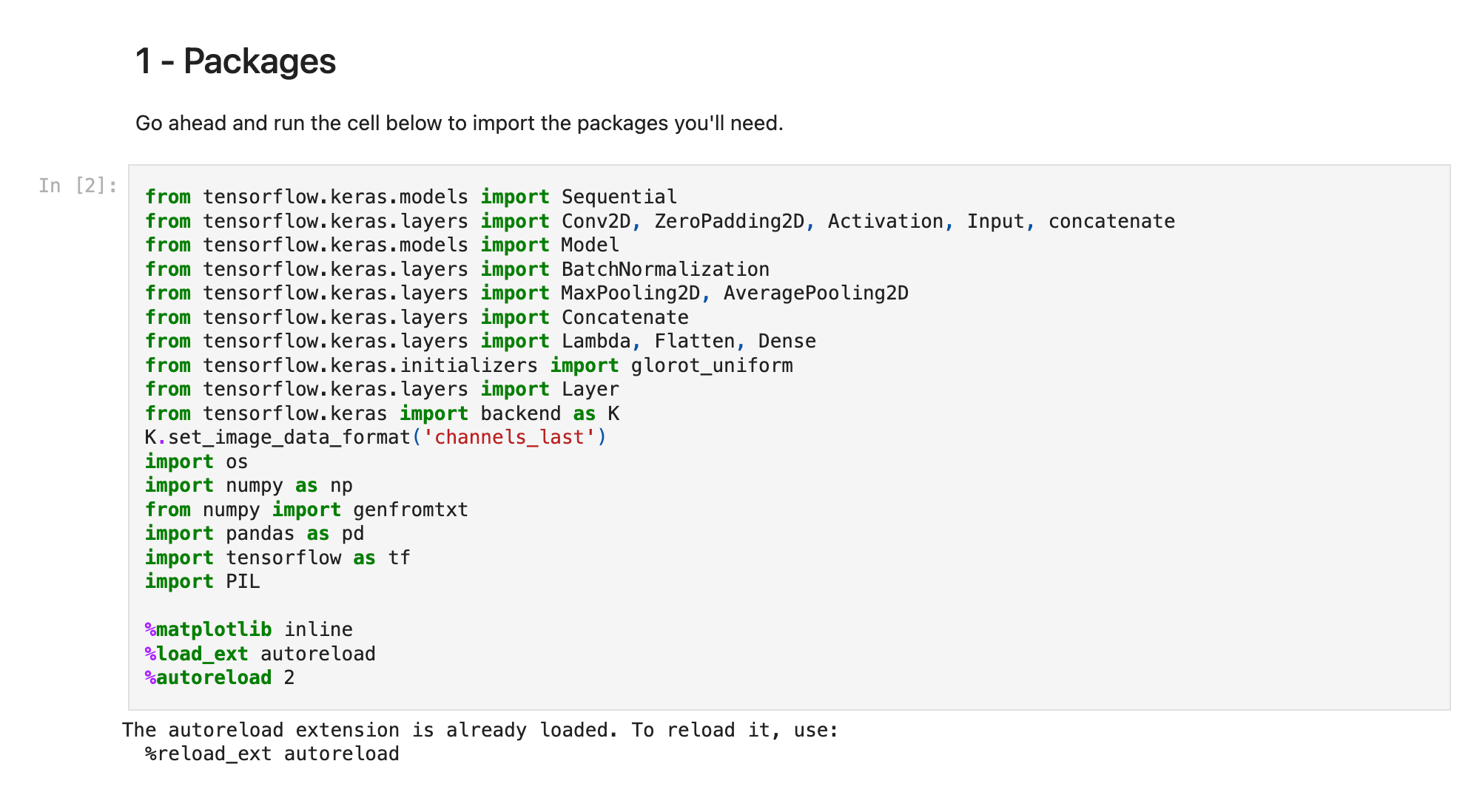This screenshot has height=812, width=1471.
Task: Place cursor on 'import PIL' line
Action: (x=203, y=581)
